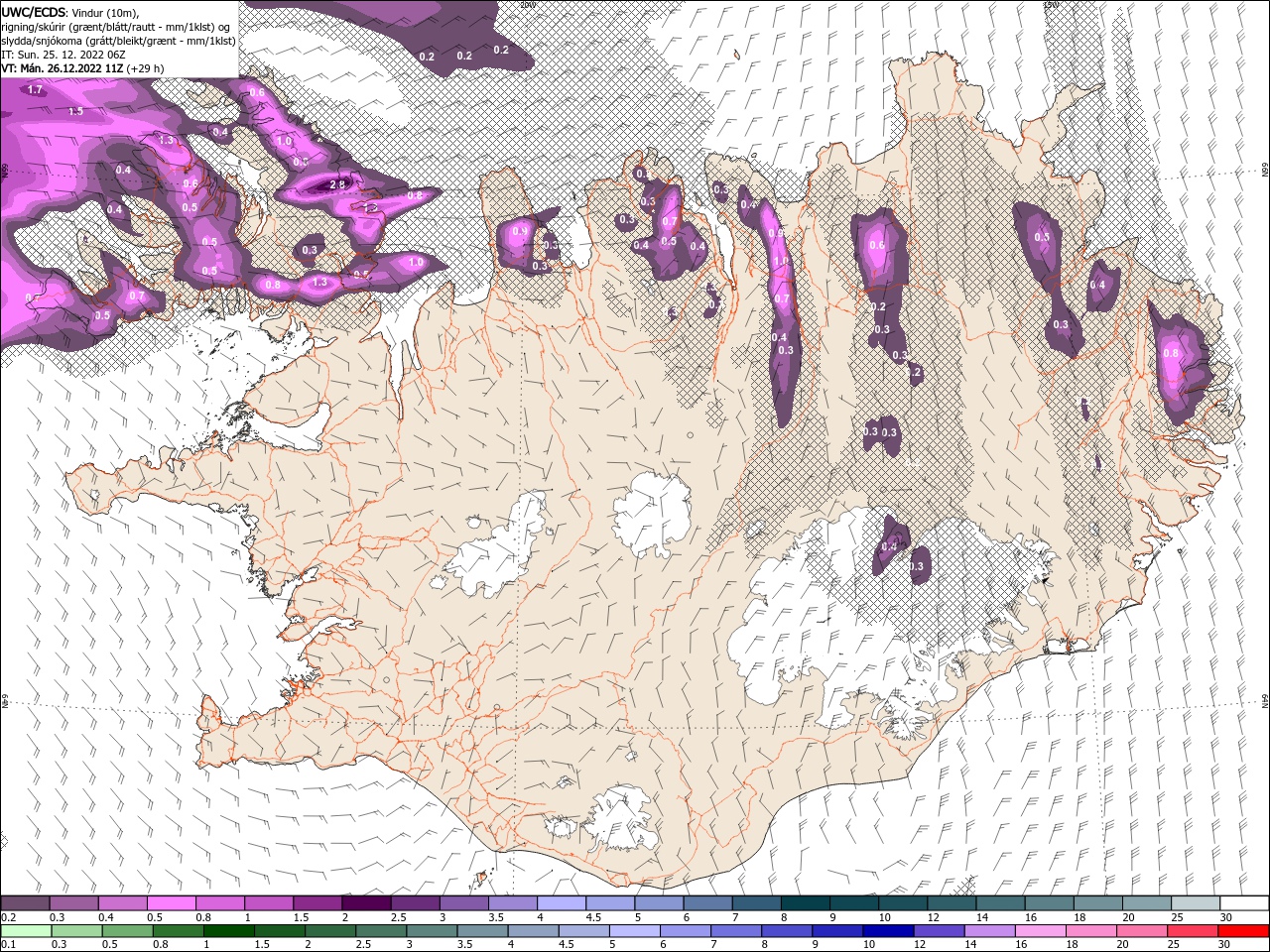Image resolution: width=1270 pixels, height=952 pixels.
Task: Click the 0.1 label in the rain legend
Action: (8, 945)
